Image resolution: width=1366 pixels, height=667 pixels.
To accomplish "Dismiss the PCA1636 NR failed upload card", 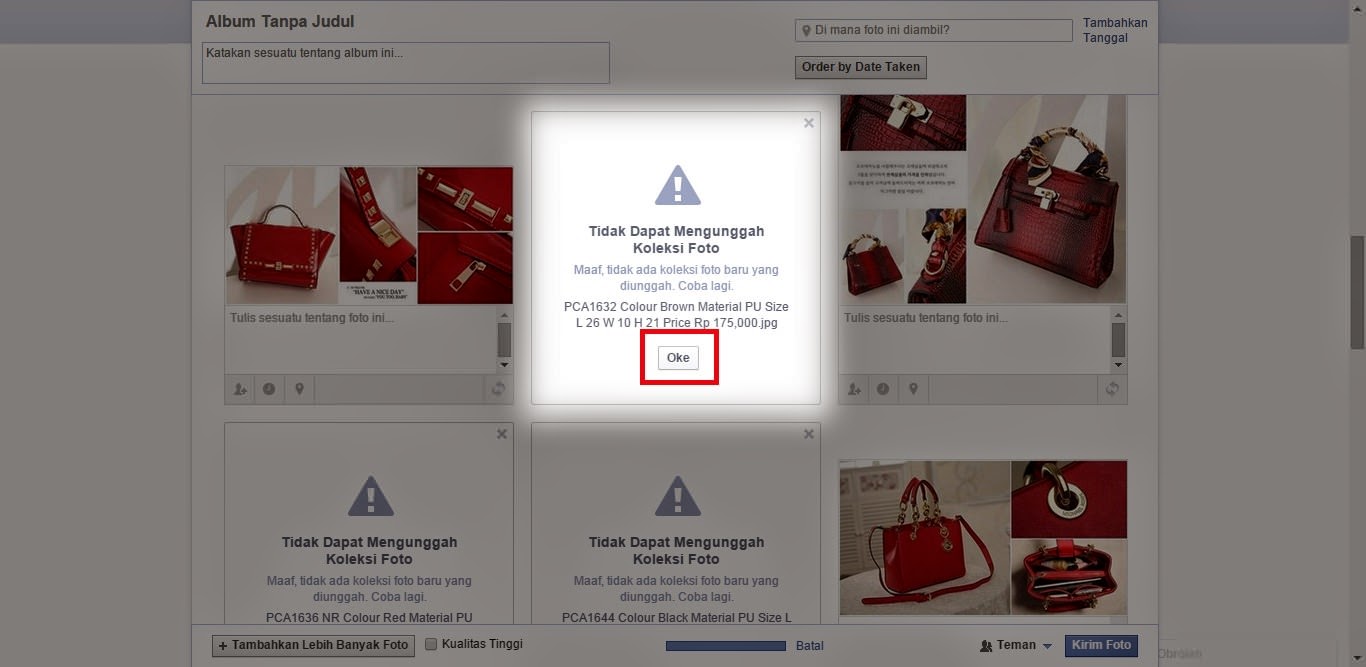I will pos(502,434).
